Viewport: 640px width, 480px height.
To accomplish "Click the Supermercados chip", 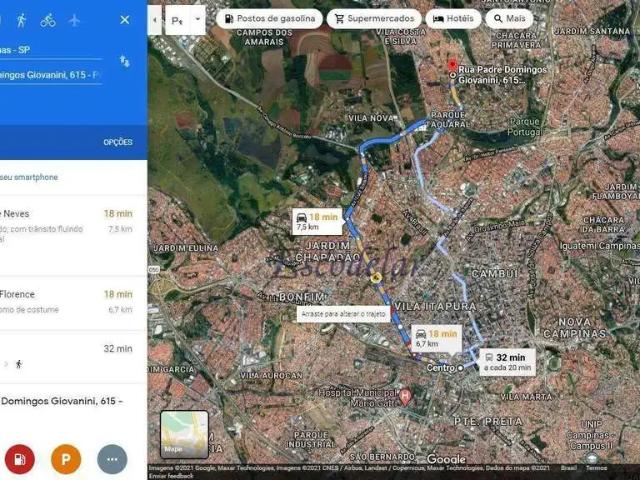I will pos(374,19).
